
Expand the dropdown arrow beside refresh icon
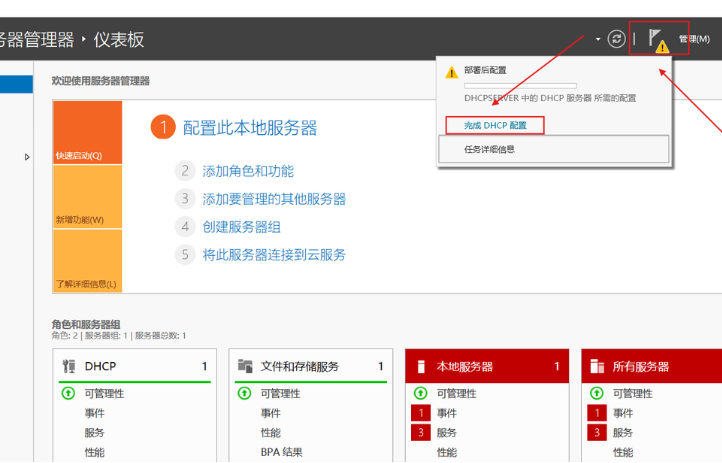pos(598,39)
